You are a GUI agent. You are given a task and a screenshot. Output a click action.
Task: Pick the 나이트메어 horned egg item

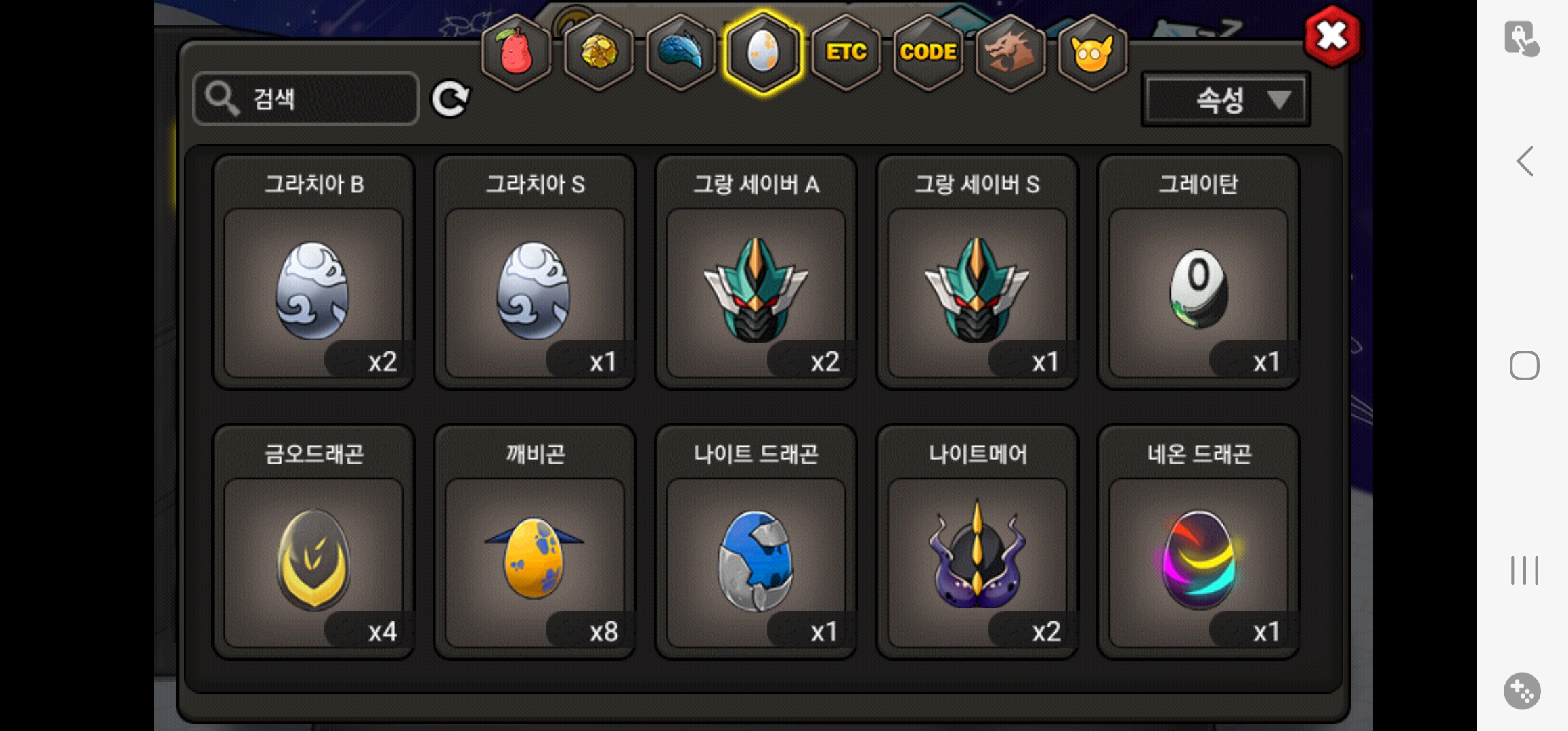pos(977,542)
